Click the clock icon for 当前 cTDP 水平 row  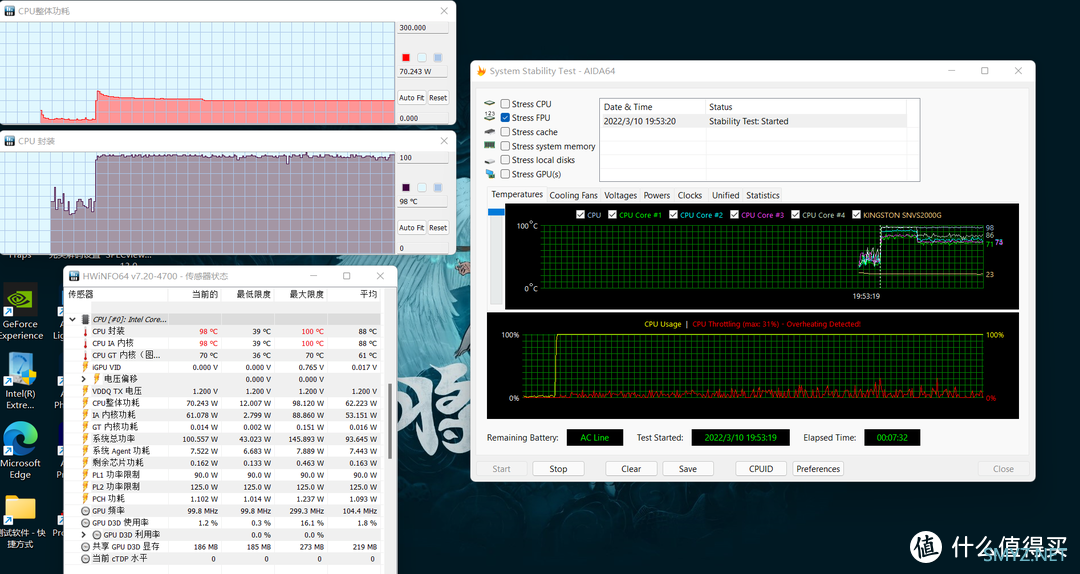[85, 558]
